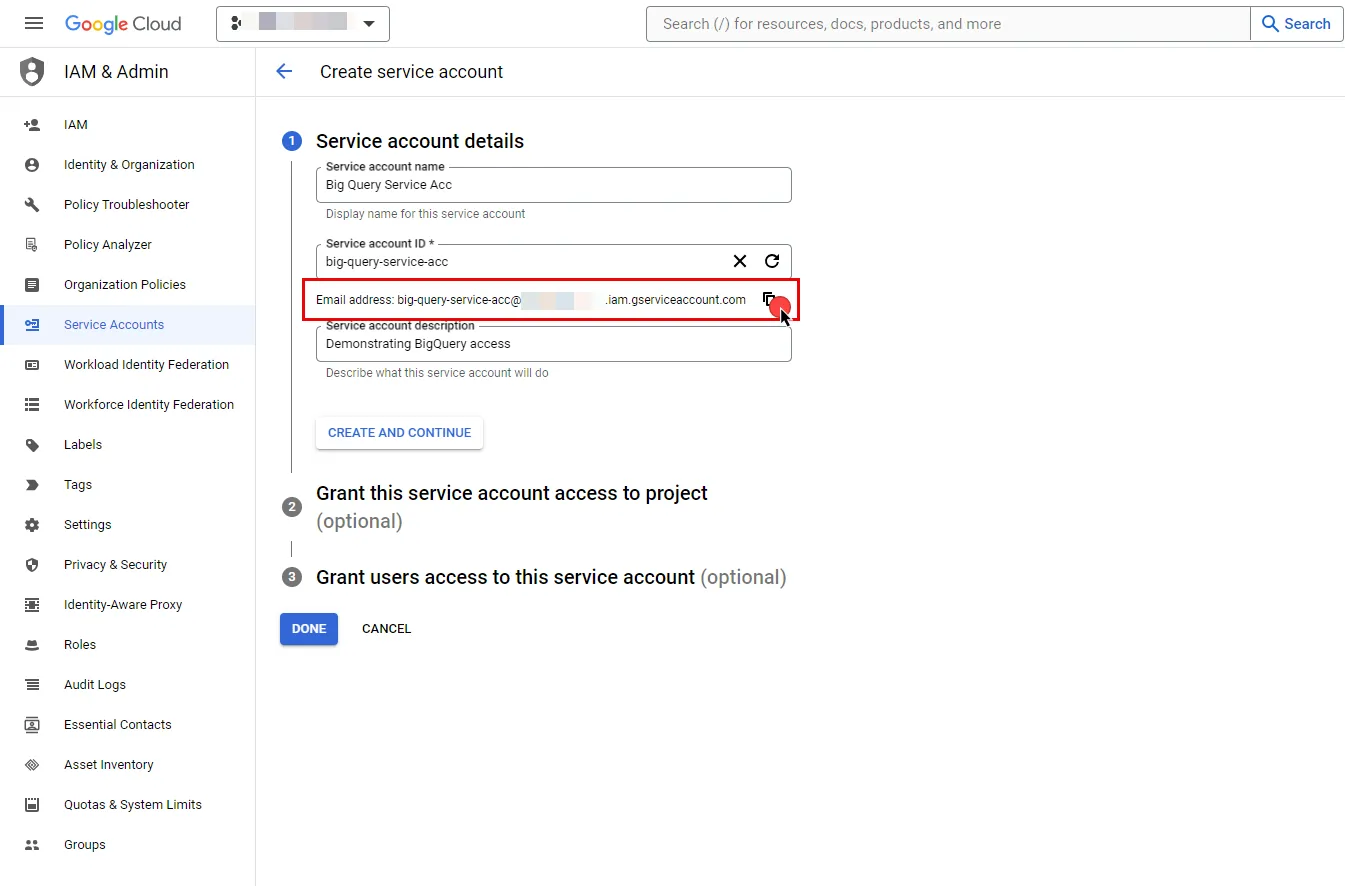Expand step 2 to grant project access
1345x886 pixels.
click(x=512, y=493)
